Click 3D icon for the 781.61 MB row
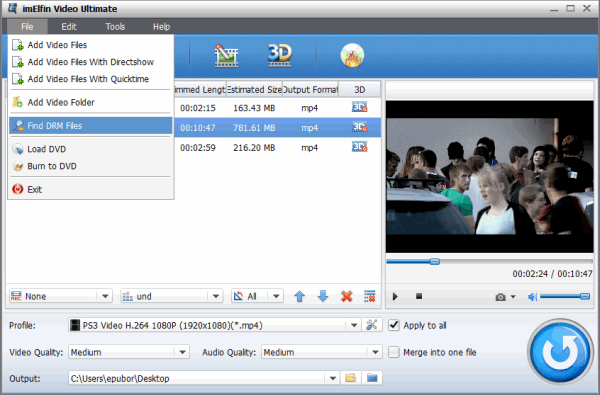 click(359, 127)
